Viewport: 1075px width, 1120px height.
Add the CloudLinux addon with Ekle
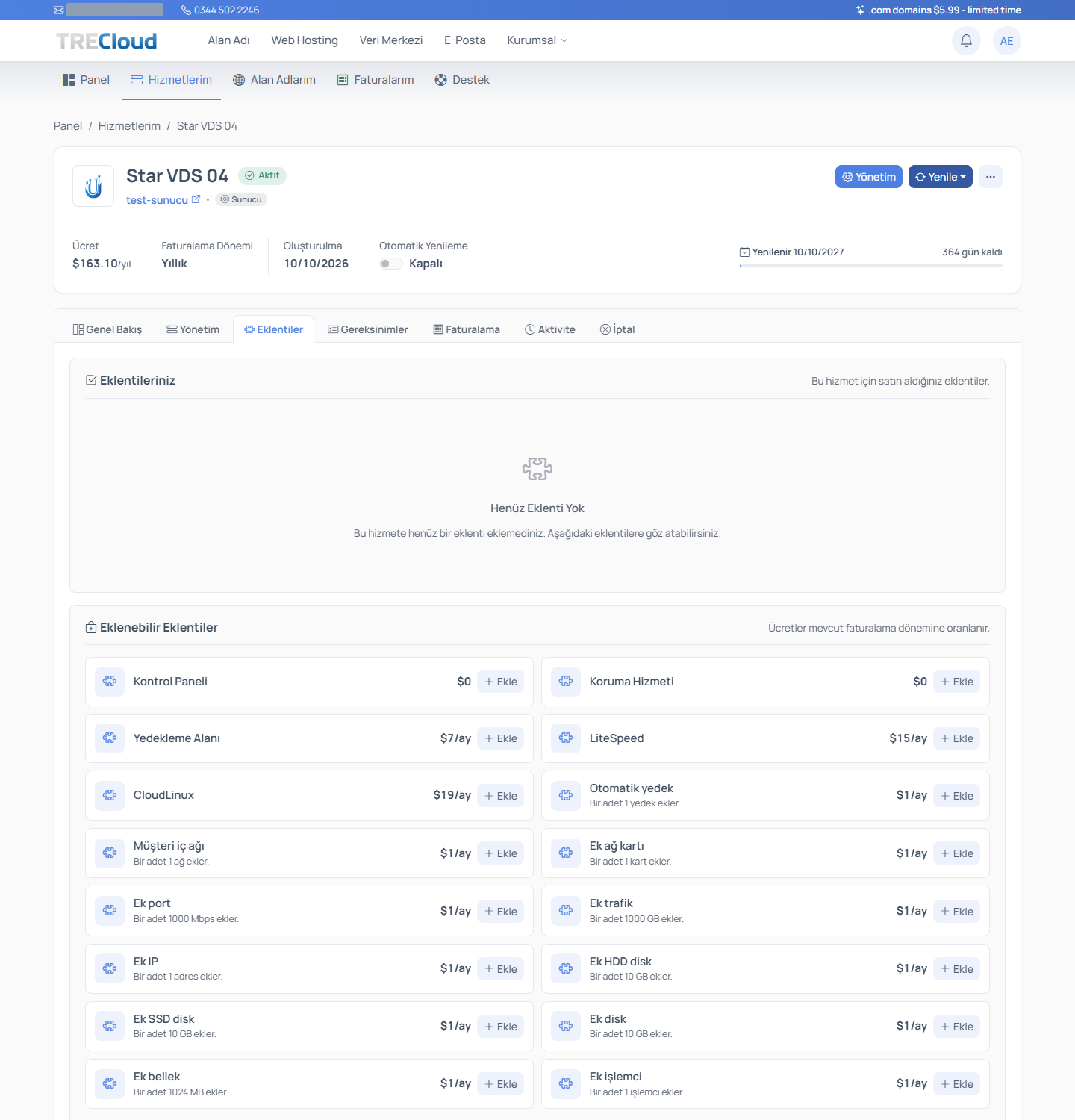(x=500, y=796)
